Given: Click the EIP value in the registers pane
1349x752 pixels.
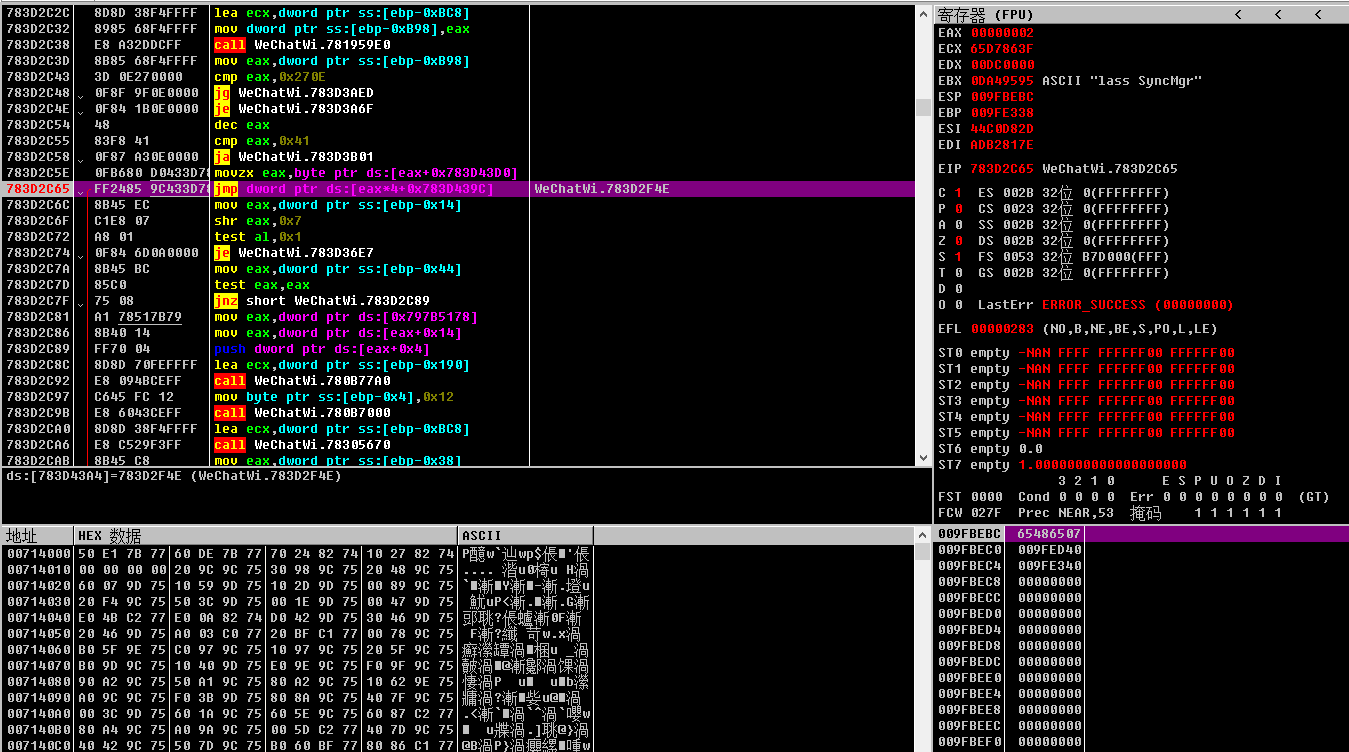Looking at the screenshot, I should (x=1002, y=169).
